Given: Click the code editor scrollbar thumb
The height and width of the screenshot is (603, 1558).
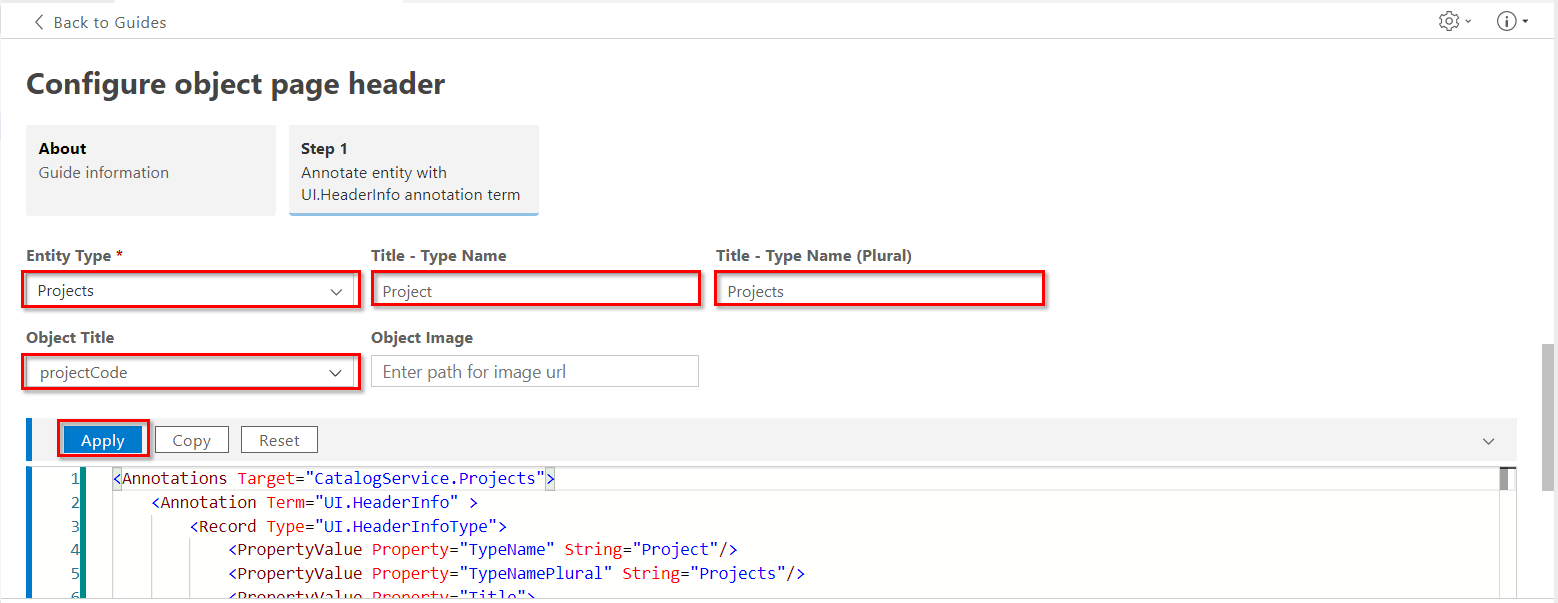Looking at the screenshot, I should [x=1508, y=479].
